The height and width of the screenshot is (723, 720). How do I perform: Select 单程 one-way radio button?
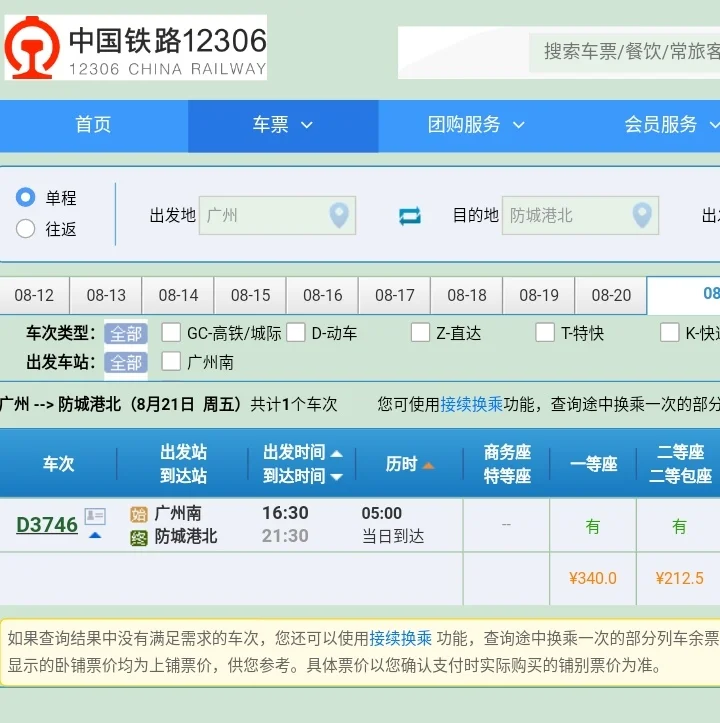click(25, 197)
